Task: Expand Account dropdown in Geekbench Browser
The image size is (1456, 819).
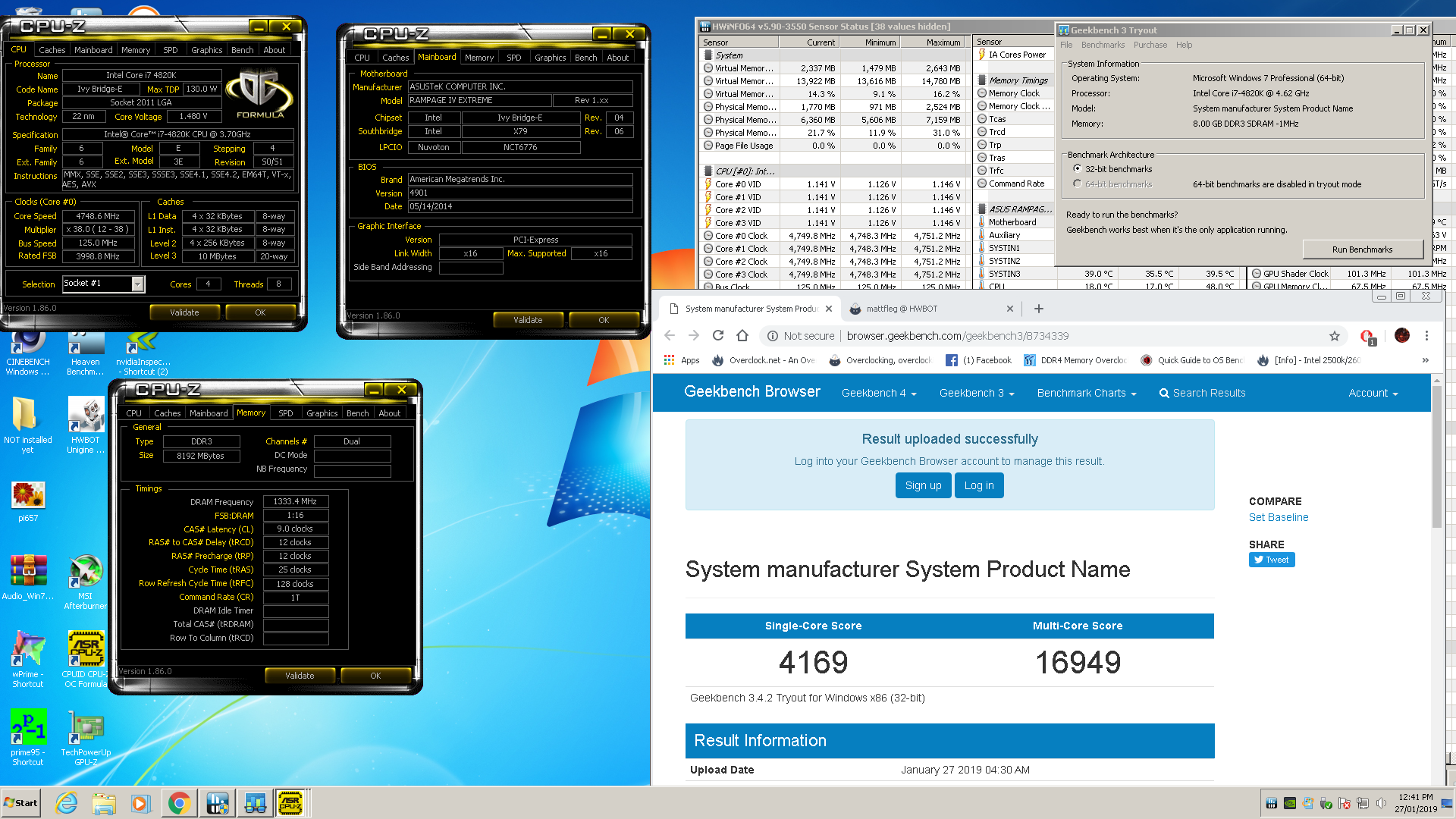Action: click(x=1373, y=393)
